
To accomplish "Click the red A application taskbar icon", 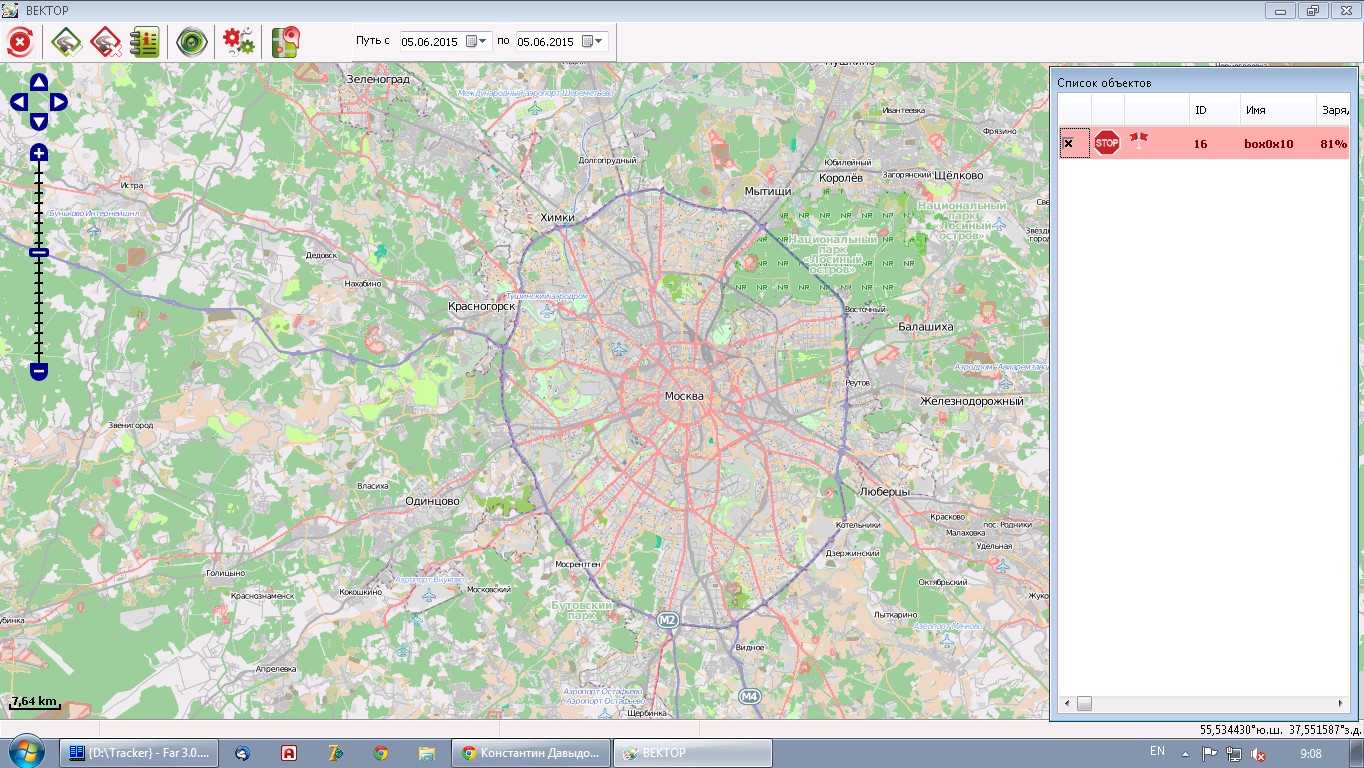I will coord(288,753).
